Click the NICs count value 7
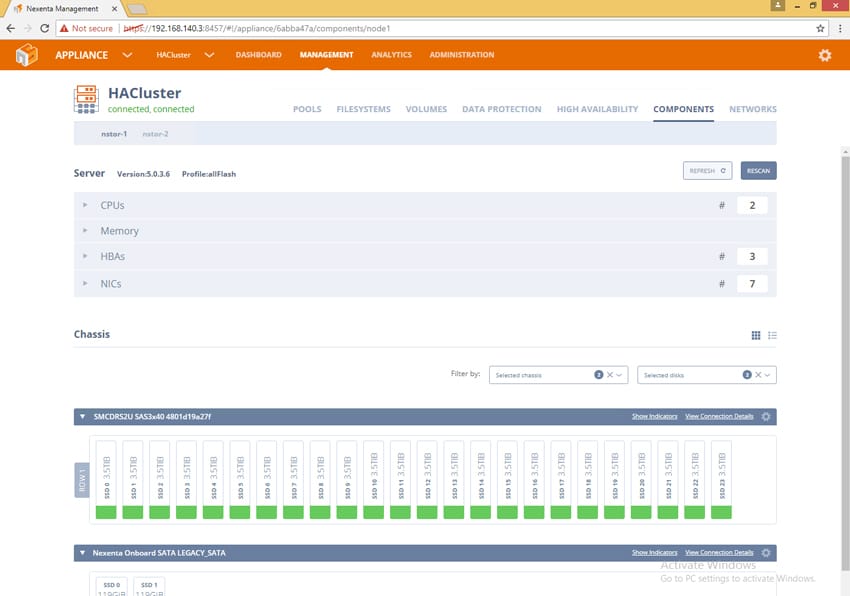 [752, 284]
